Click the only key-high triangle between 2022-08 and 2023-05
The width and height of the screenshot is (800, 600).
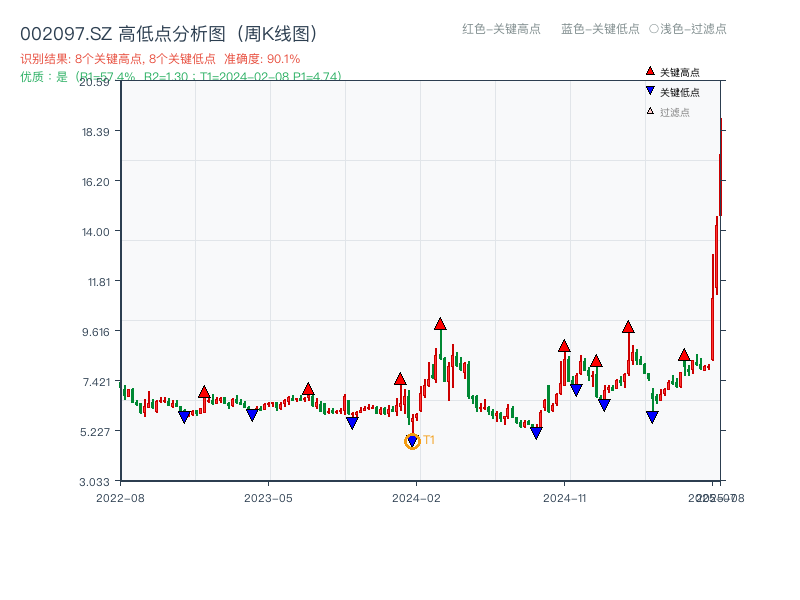204,392
